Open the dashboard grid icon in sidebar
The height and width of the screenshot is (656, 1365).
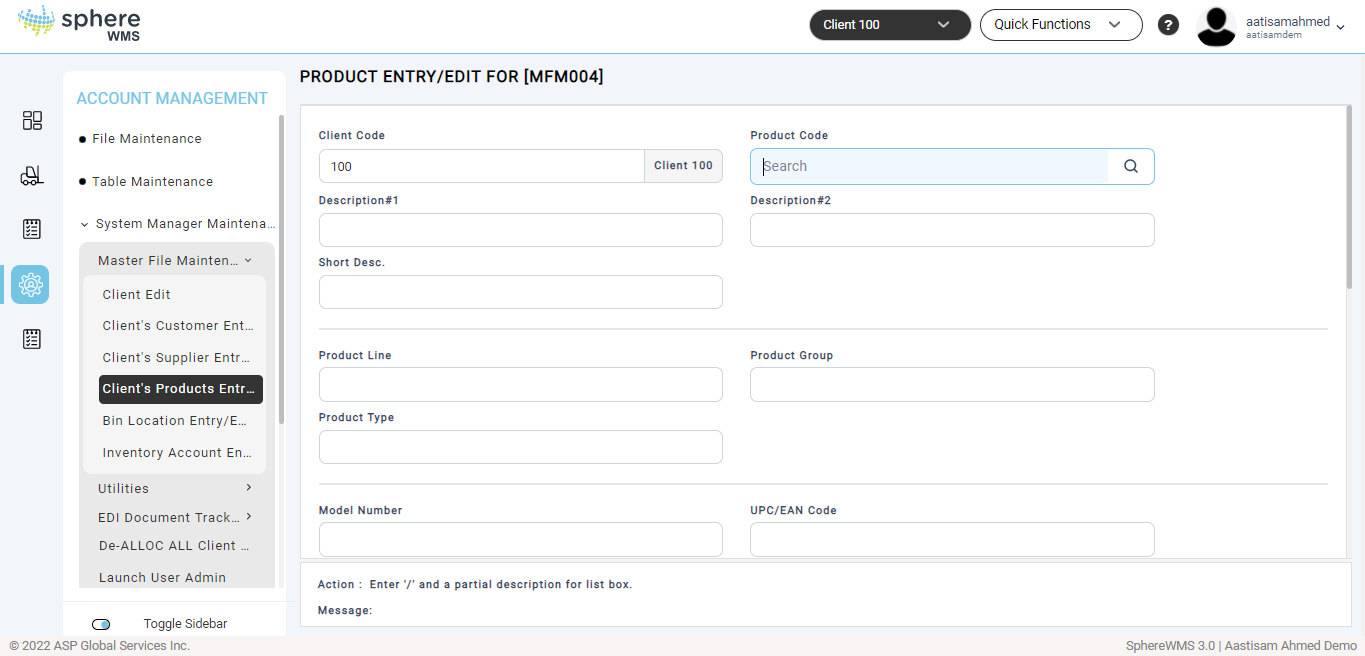[32, 121]
